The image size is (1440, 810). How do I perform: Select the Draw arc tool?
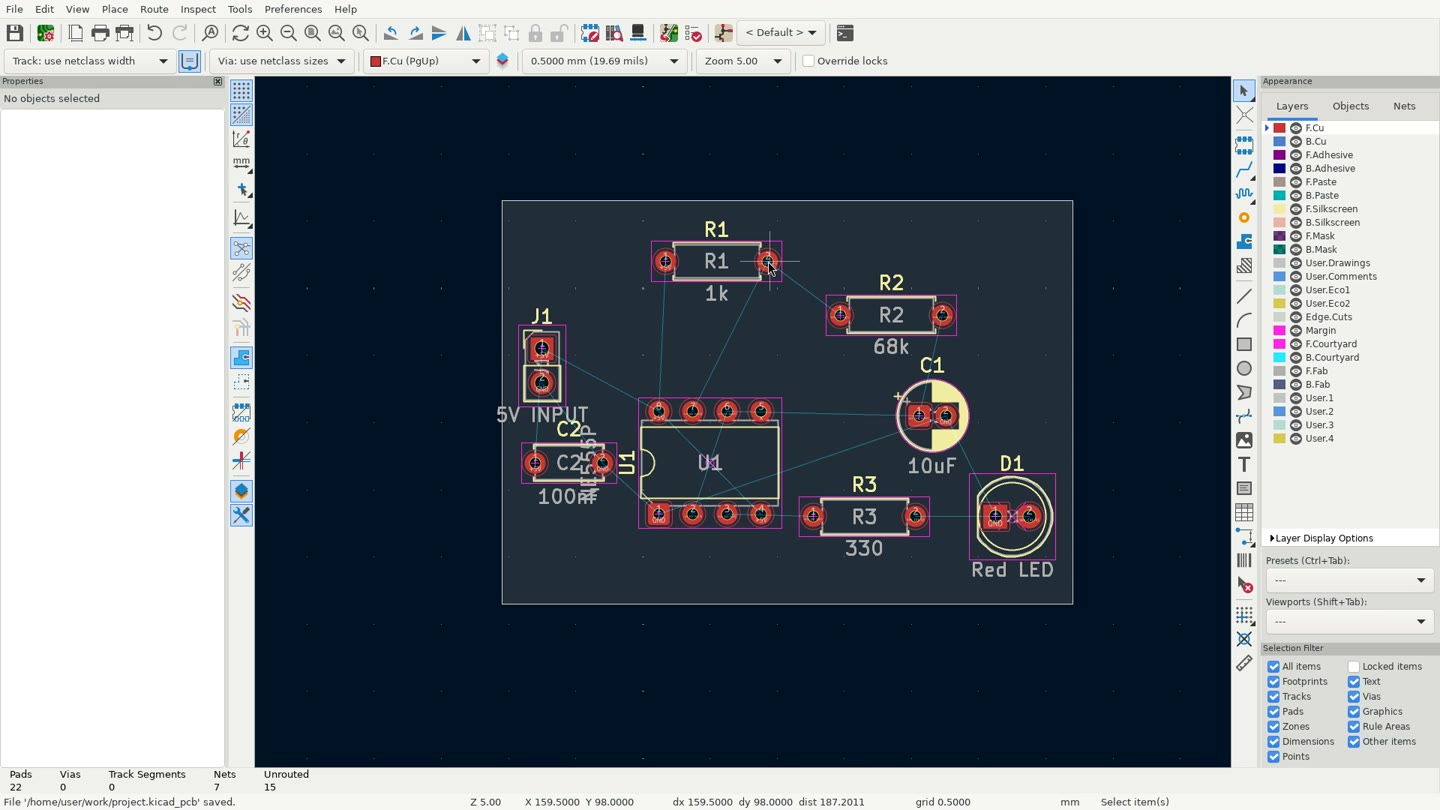click(x=1244, y=320)
